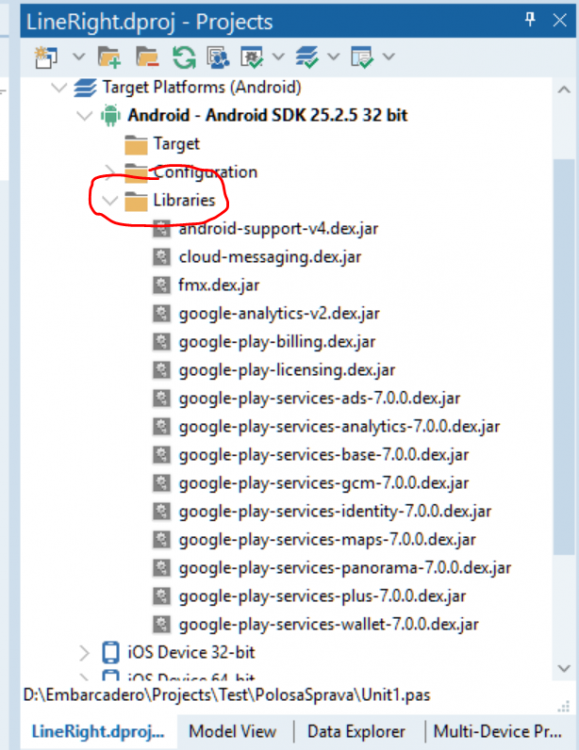Screen dimensions: 579x750
Task: Click the iOS Device 32-bit phone icon
Action: (x=111, y=652)
